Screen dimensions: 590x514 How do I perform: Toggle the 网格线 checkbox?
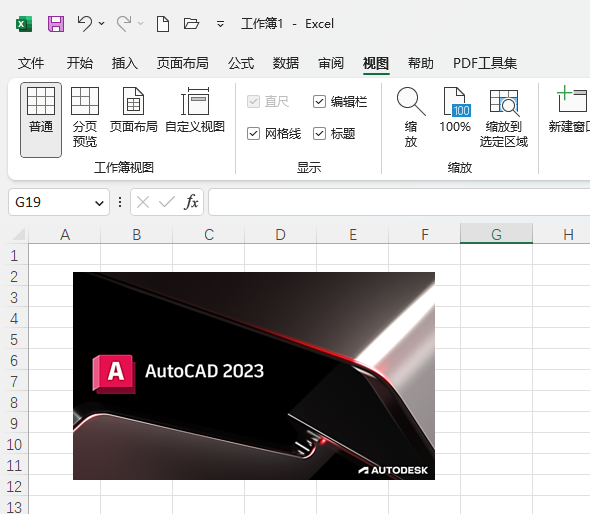253,134
